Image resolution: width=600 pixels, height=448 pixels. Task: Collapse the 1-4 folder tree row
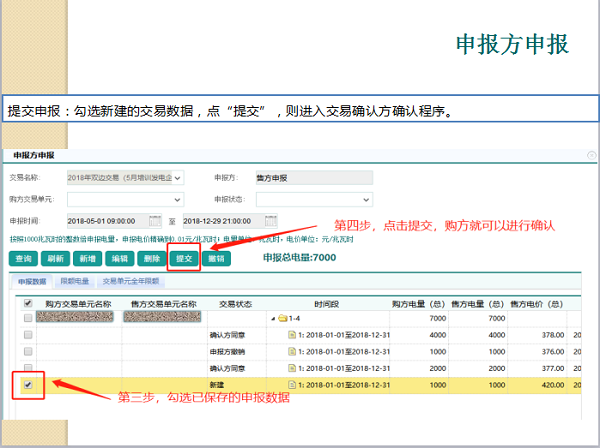coord(272,319)
